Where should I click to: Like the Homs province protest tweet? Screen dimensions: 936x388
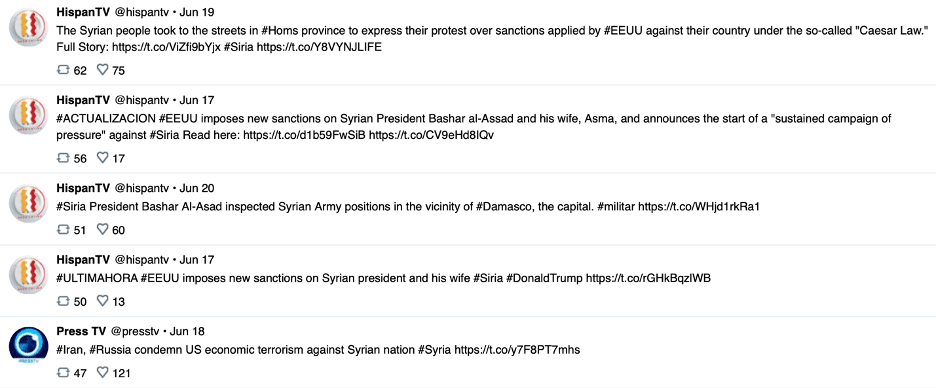103,70
